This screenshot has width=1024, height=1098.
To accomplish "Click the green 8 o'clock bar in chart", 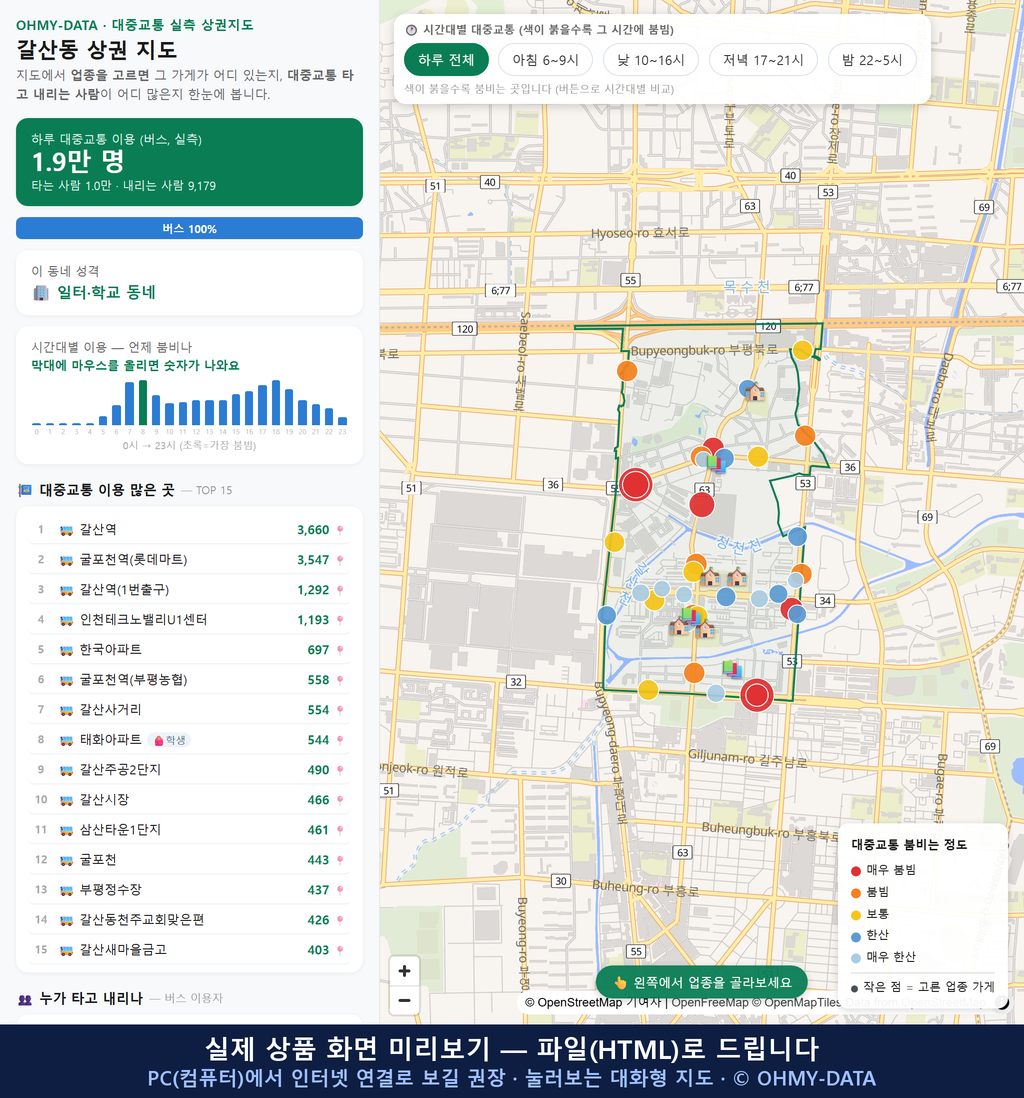I will [143, 403].
